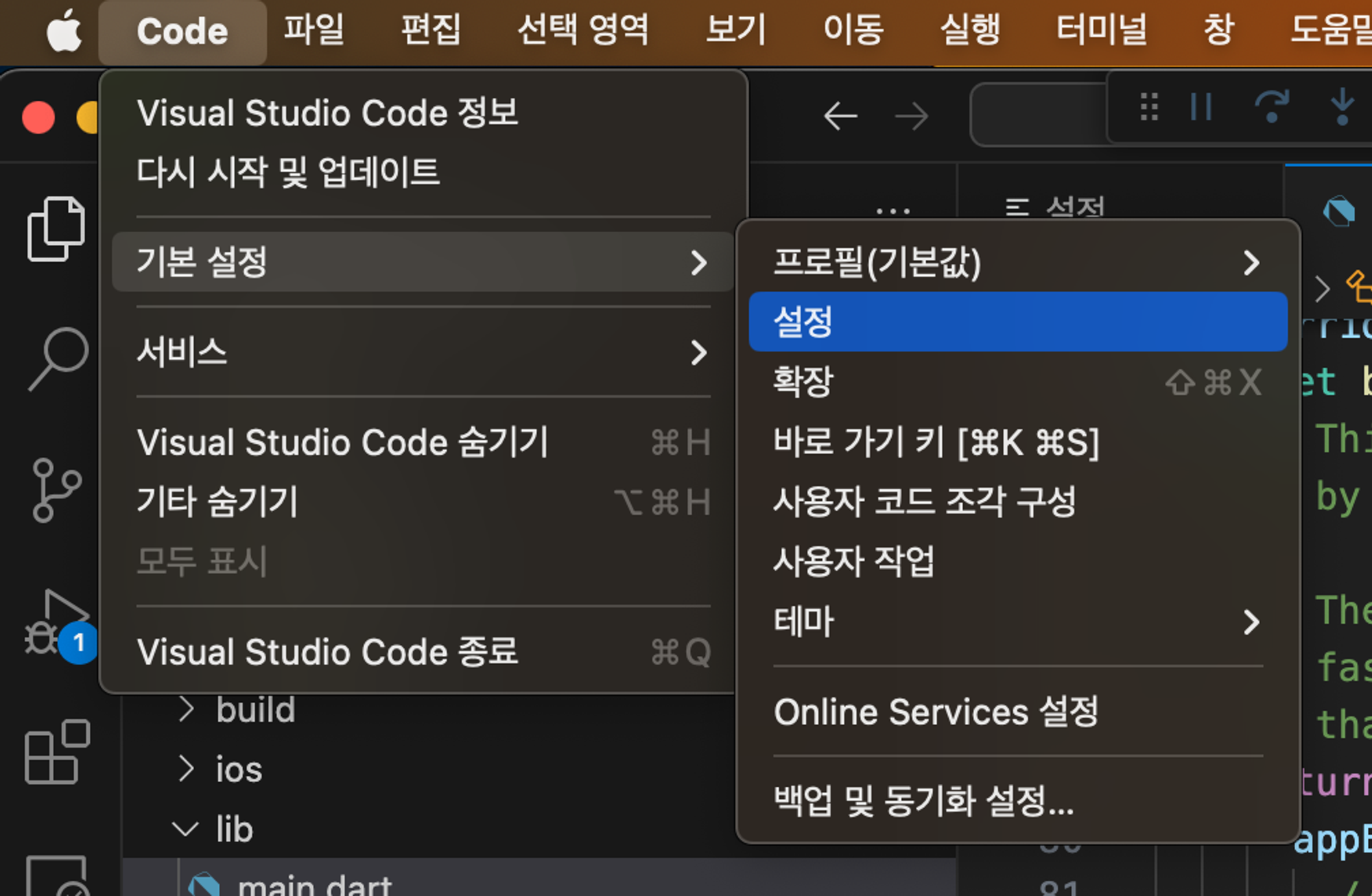Open the Search magnifier icon
Screen dimensions: 1372x896
(58, 358)
